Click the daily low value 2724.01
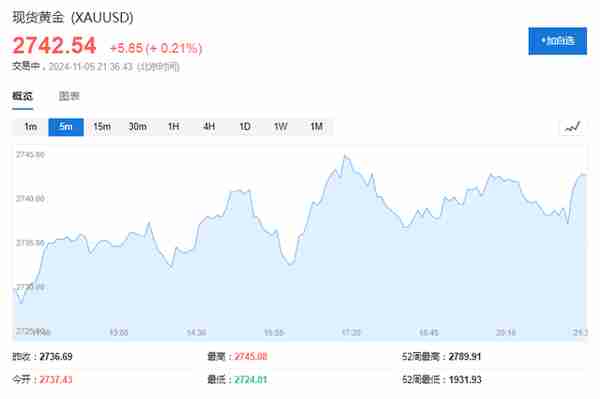 pos(251,380)
